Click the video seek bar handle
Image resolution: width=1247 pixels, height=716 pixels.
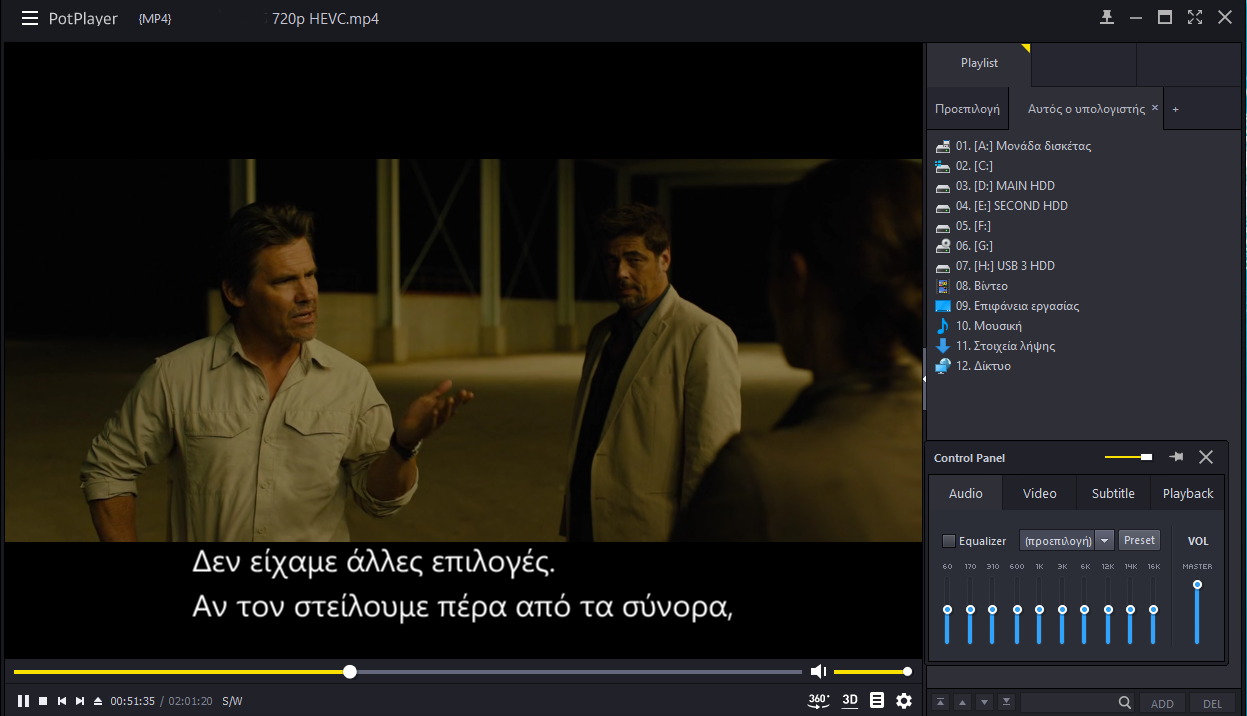click(x=350, y=672)
